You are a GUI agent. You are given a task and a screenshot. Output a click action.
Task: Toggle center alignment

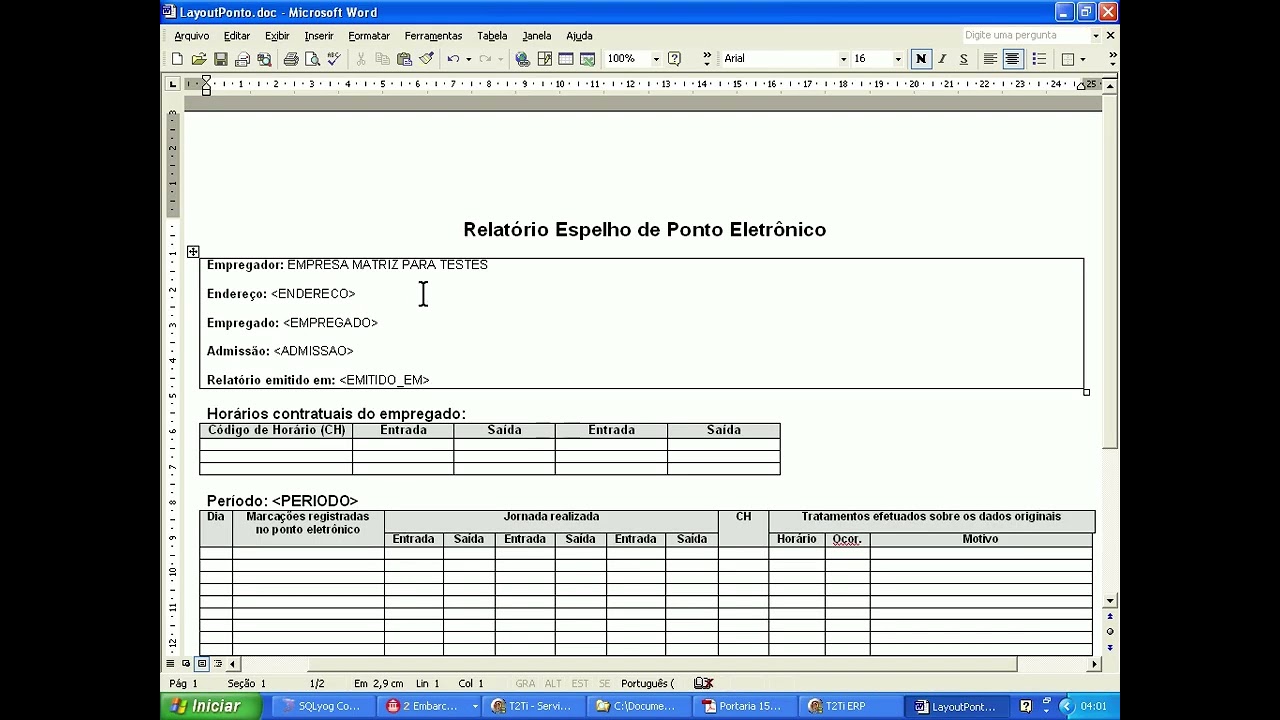[x=1012, y=59]
